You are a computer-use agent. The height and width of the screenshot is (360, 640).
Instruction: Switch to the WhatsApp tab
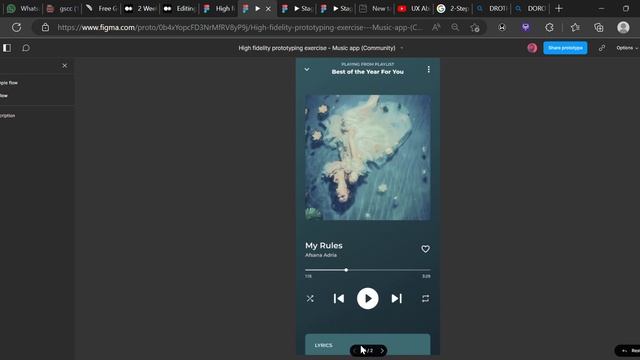click(x=22, y=9)
